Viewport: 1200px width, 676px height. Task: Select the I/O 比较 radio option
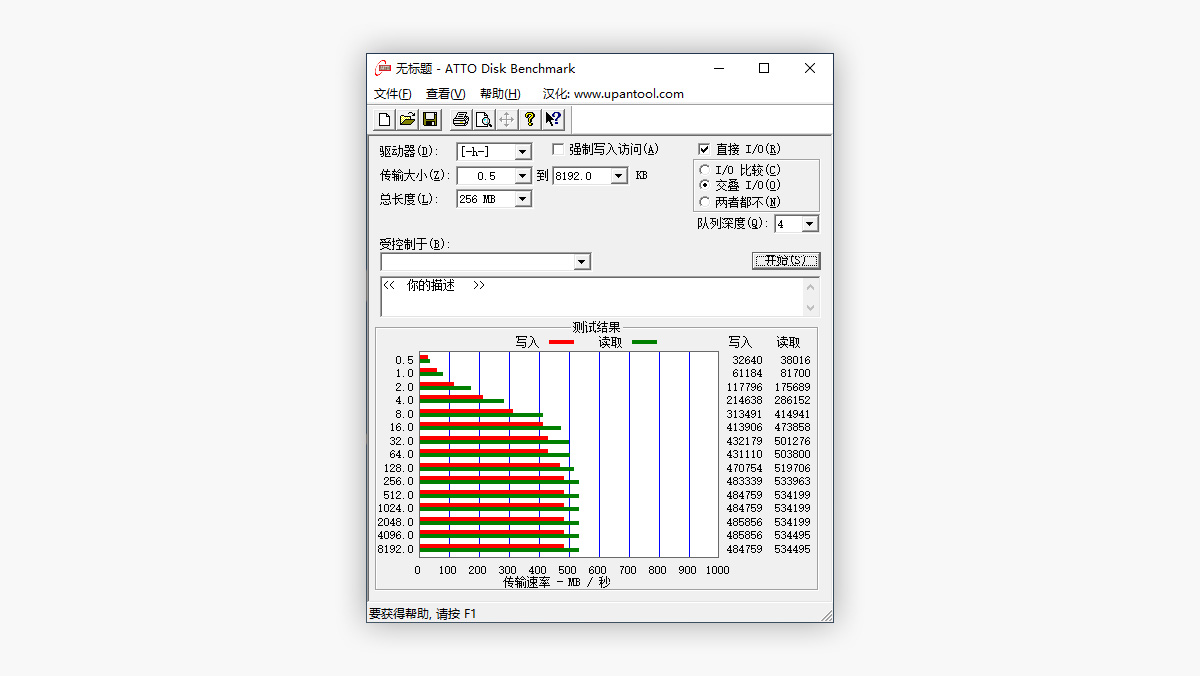(x=705, y=170)
